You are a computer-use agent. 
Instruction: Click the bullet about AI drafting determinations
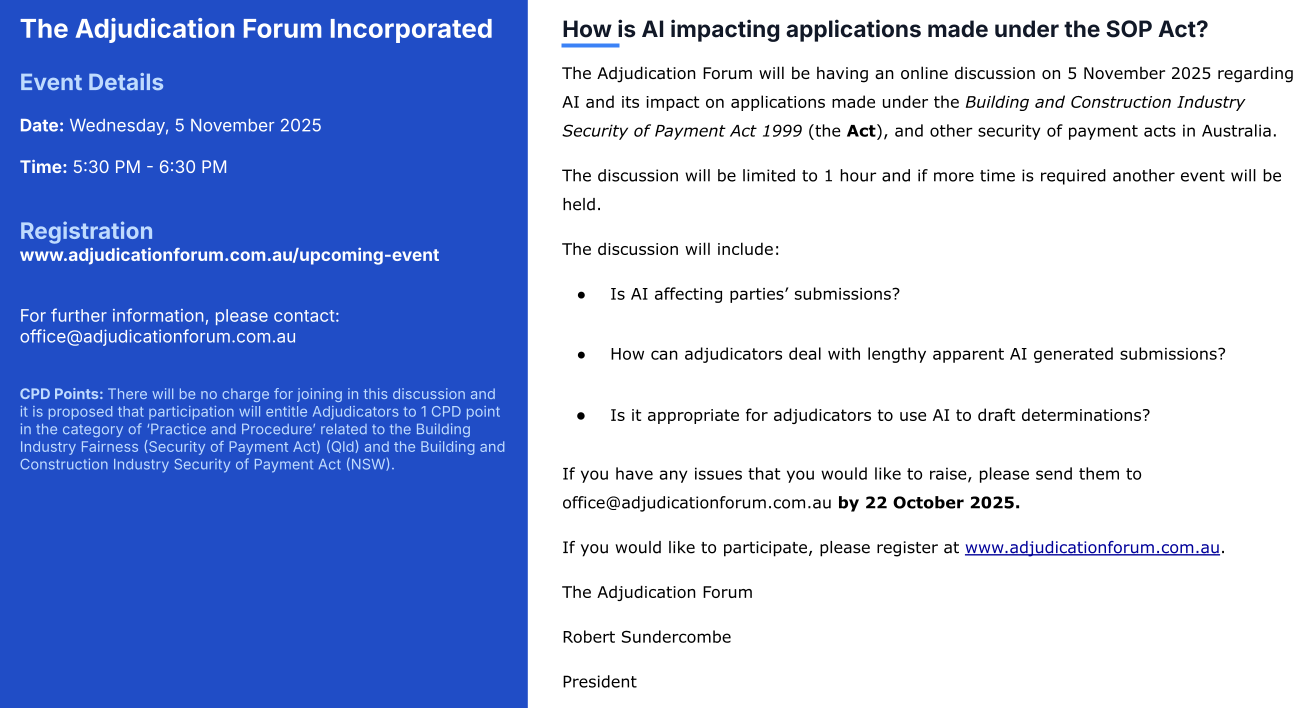click(x=880, y=415)
